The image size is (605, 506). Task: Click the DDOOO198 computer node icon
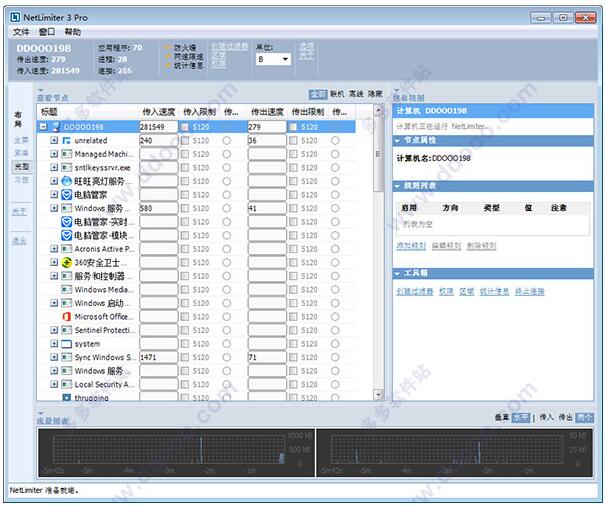pos(55,127)
